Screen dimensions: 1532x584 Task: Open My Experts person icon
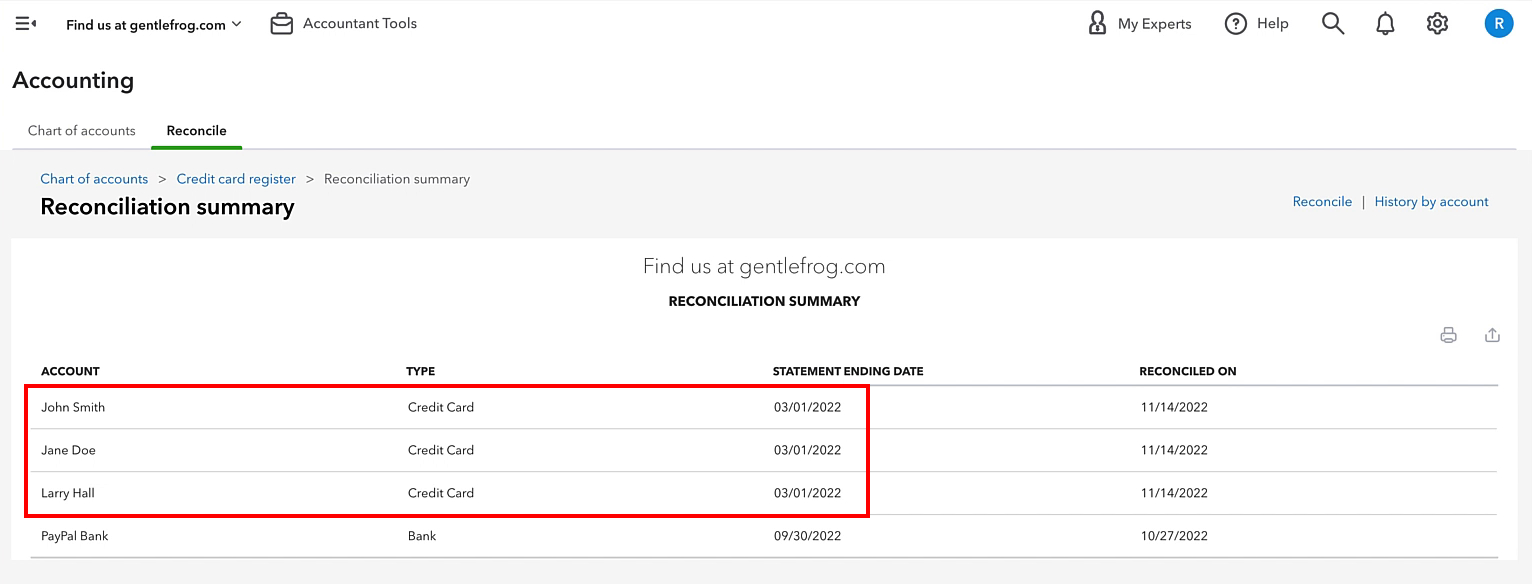pos(1097,23)
